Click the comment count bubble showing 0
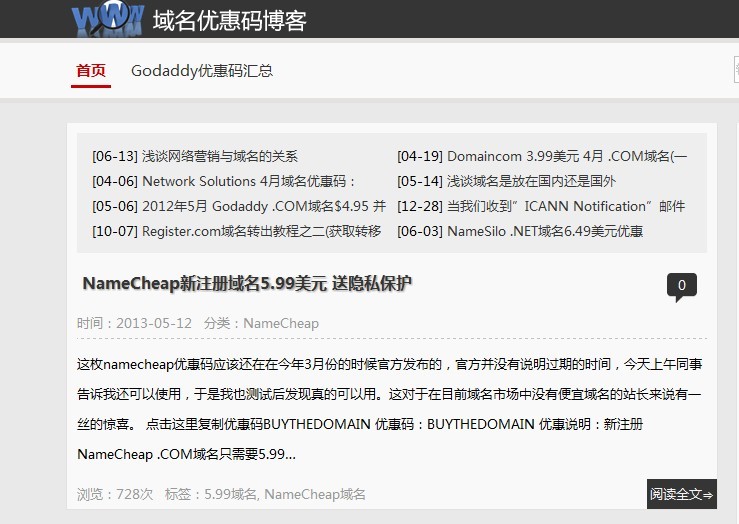Viewport: 739px width, 524px height. pos(682,286)
